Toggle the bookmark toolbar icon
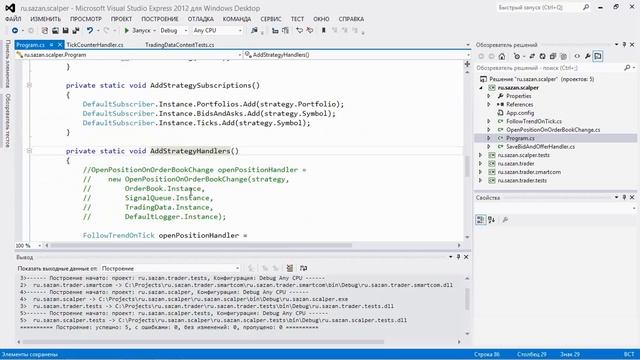The height and width of the screenshot is (360, 640). (324, 31)
